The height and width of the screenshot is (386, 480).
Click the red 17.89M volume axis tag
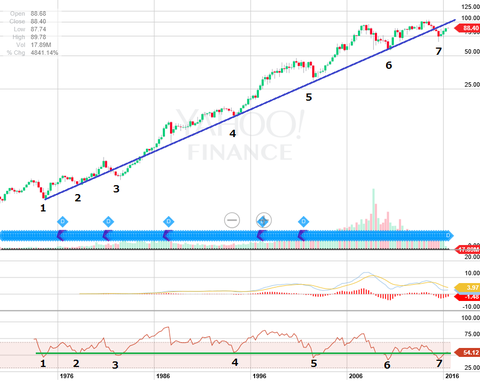[468, 249]
